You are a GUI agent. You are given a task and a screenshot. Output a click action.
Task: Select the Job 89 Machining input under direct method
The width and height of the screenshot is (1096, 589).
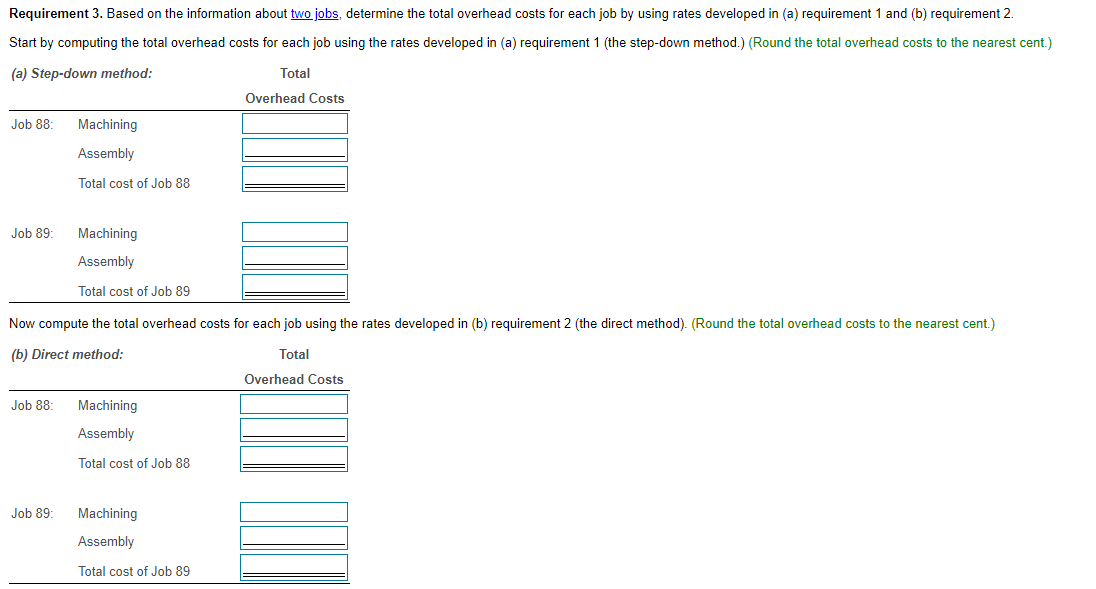pyautogui.click(x=293, y=511)
